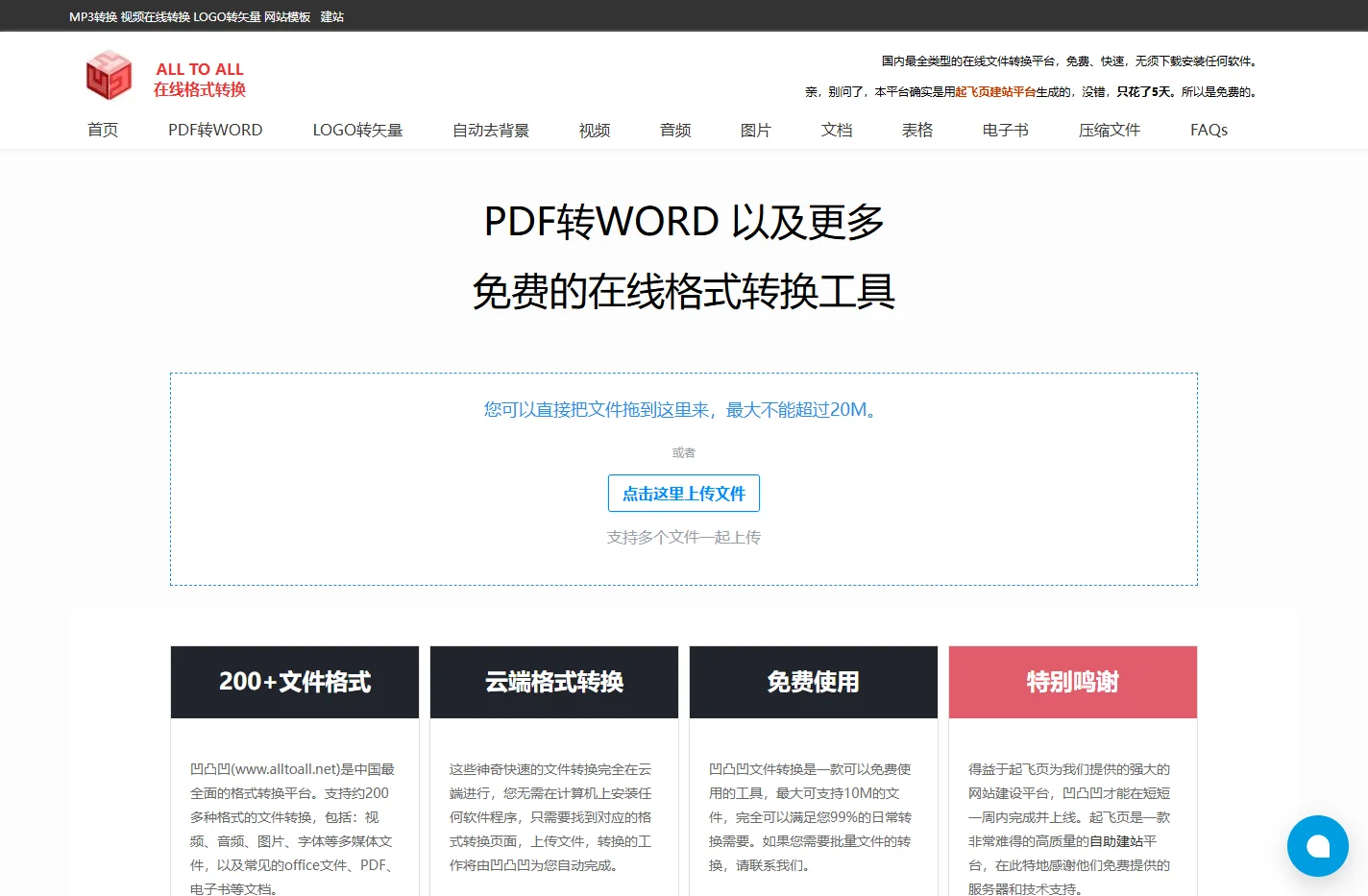Image resolution: width=1368 pixels, height=896 pixels.
Task: Follow the 起飞页建站平台 link
Action: tap(995, 92)
